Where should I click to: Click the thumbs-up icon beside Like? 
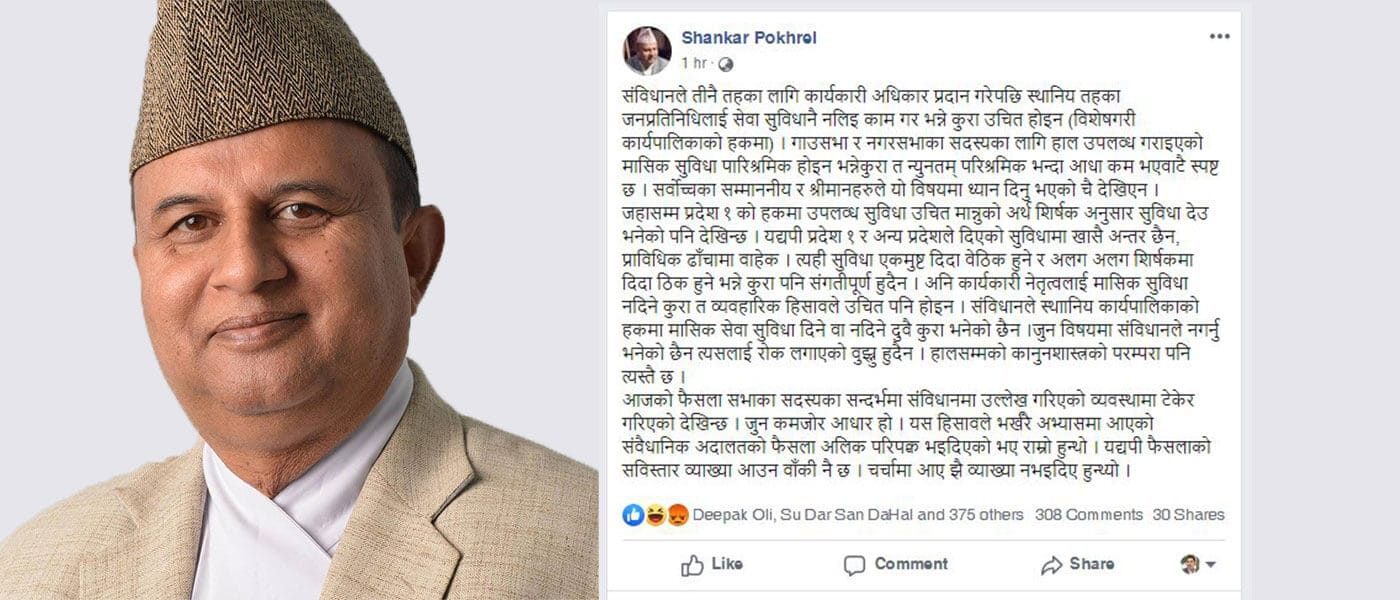click(x=692, y=566)
